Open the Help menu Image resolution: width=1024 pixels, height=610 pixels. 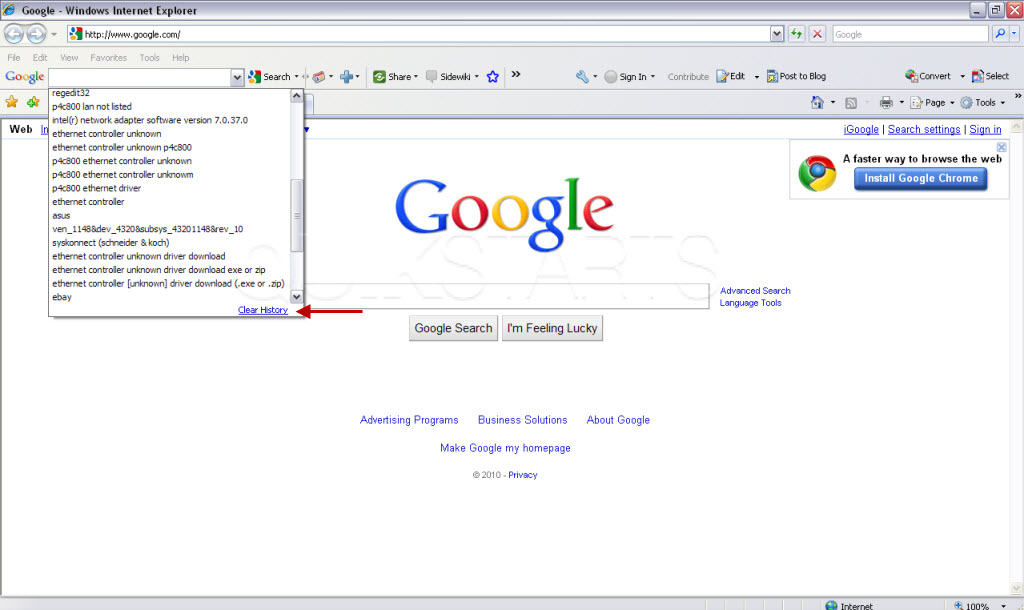point(181,57)
